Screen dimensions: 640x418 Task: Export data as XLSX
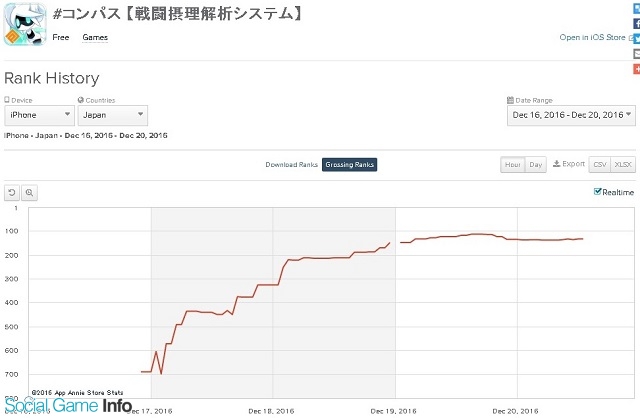(623, 165)
